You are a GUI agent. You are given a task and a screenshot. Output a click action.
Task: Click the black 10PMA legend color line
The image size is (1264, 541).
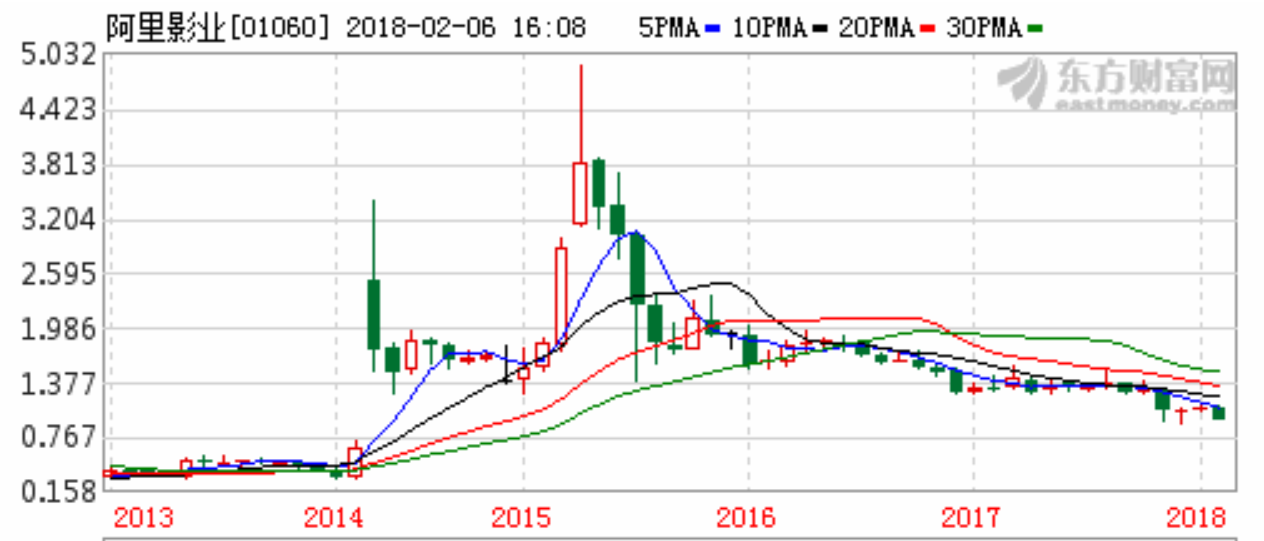(x=821, y=29)
